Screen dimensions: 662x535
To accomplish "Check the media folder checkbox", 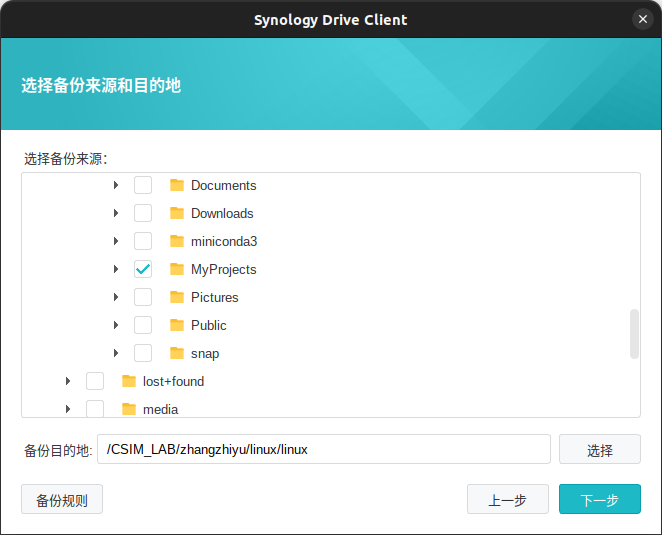I will point(95,408).
